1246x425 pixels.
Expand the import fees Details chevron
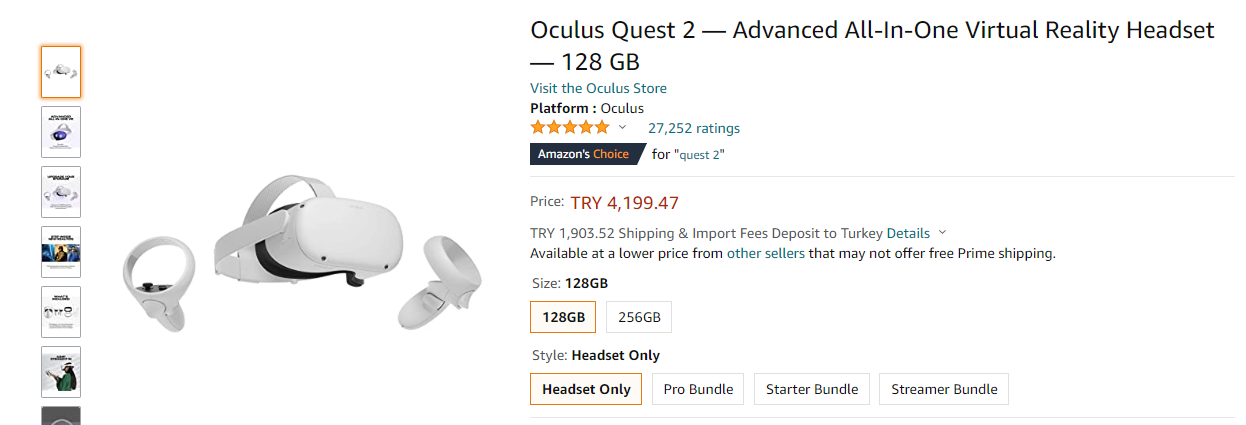[943, 233]
